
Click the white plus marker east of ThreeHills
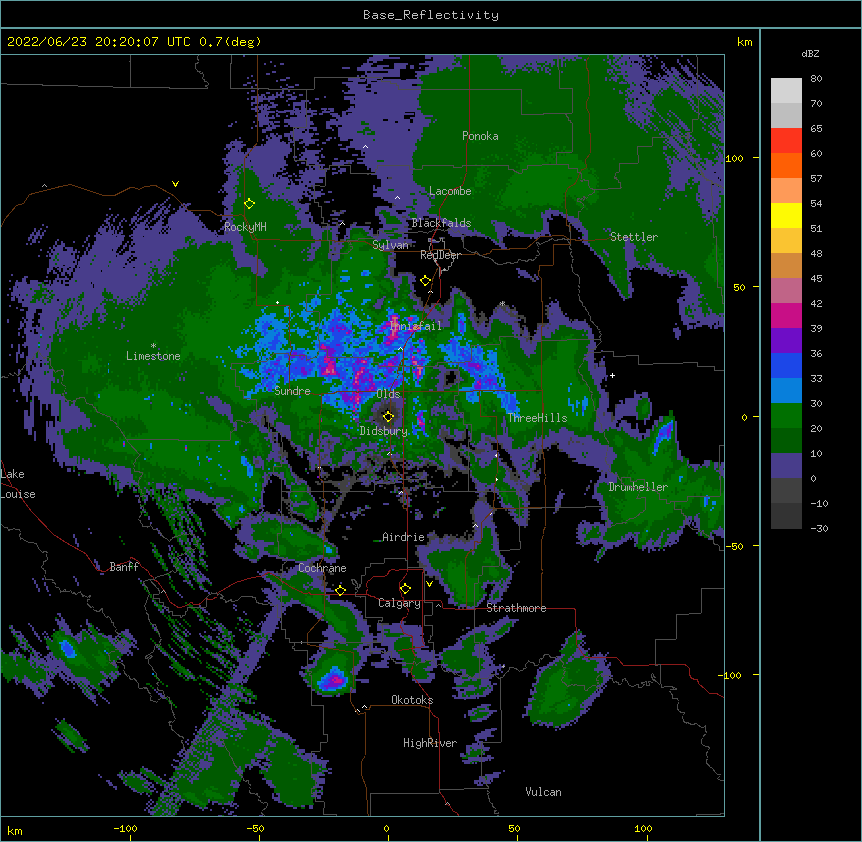click(x=612, y=375)
